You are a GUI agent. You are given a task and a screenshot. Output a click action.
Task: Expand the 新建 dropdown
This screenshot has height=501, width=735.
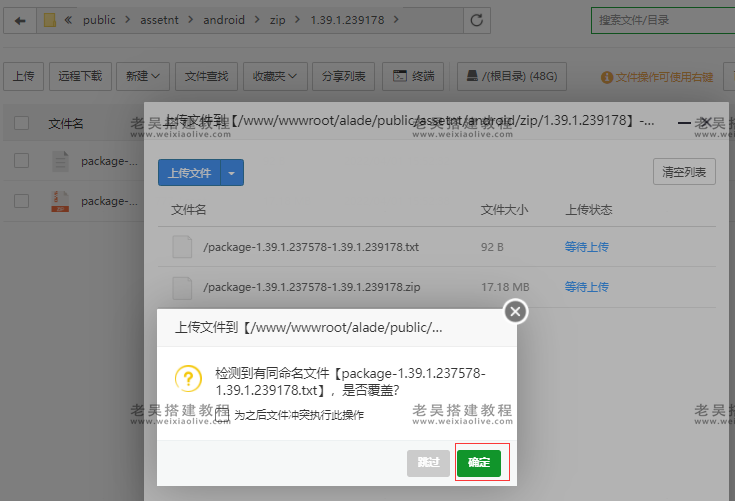point(142,76)
